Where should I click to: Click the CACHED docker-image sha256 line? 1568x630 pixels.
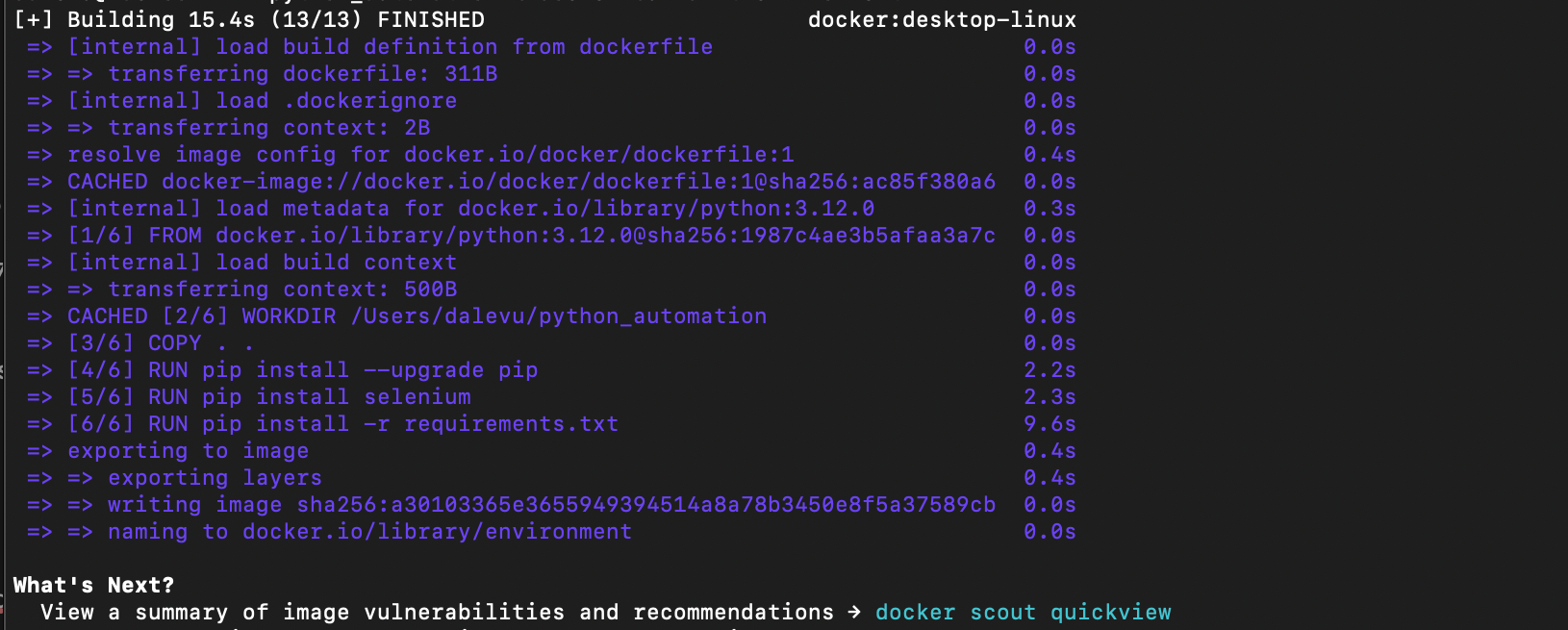(x=531, y=182)
